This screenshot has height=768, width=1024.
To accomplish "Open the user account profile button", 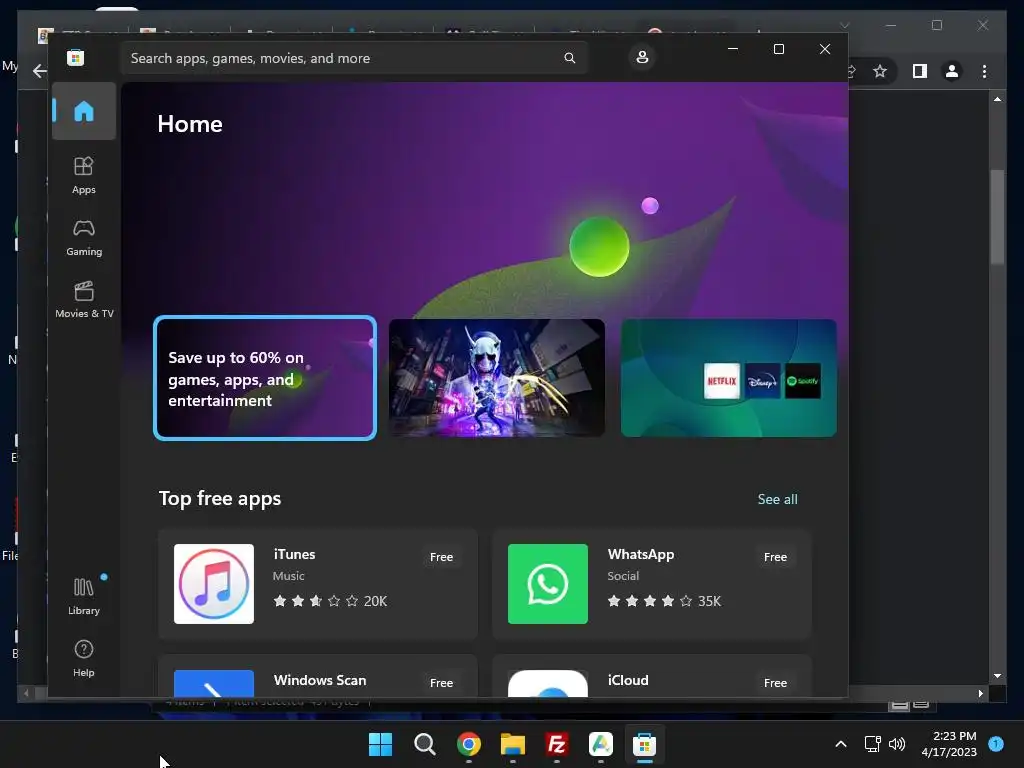I will point(642,57).
